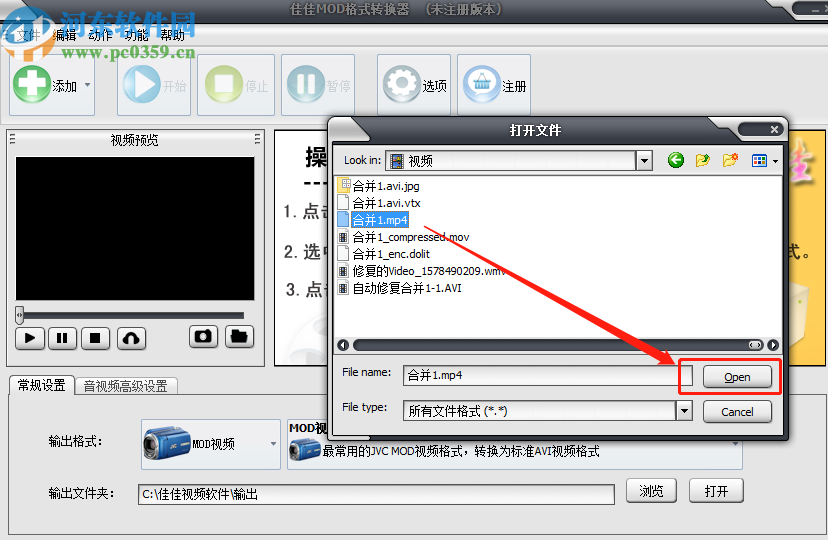Click the 浏览 browse button
Image resolution: width=828 pixels, height=540 pixels.
pos(651,491)
